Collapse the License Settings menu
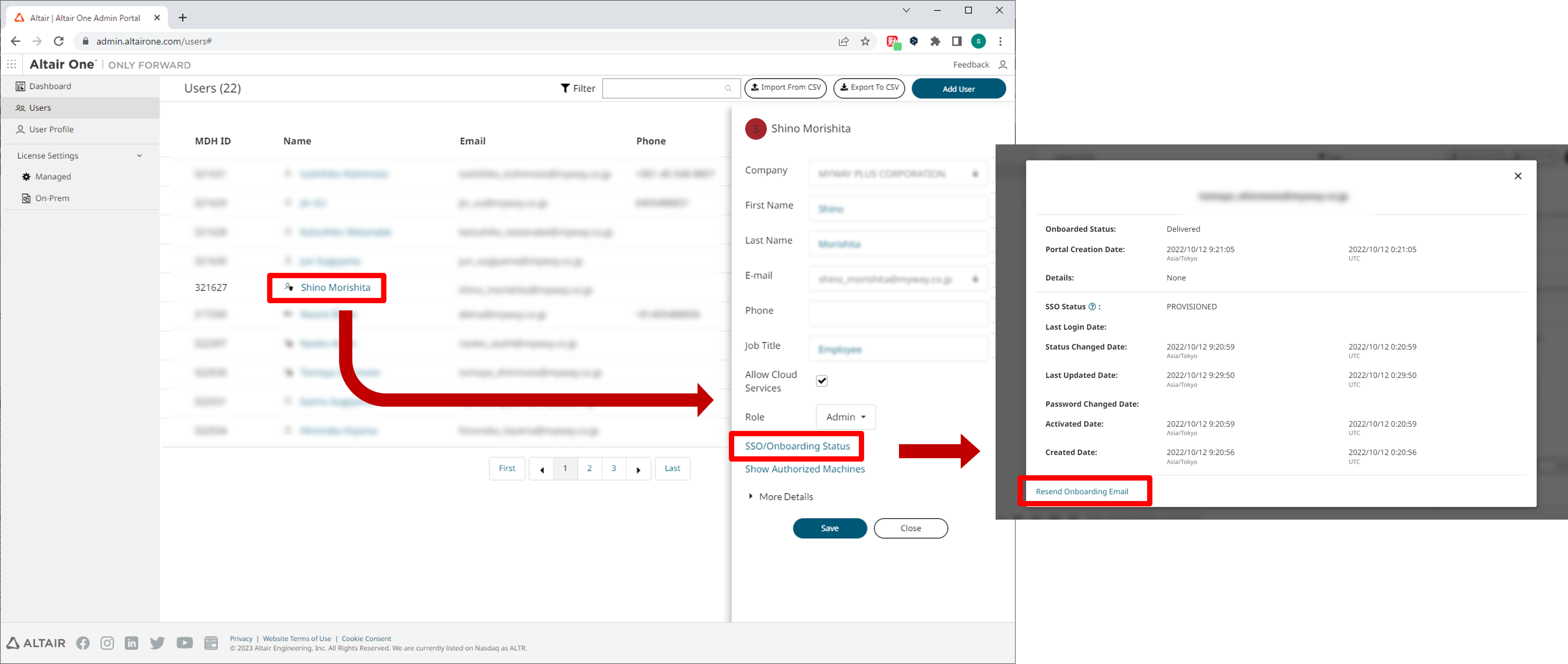This screenshot has height=664, width=1568. (139, 156)
